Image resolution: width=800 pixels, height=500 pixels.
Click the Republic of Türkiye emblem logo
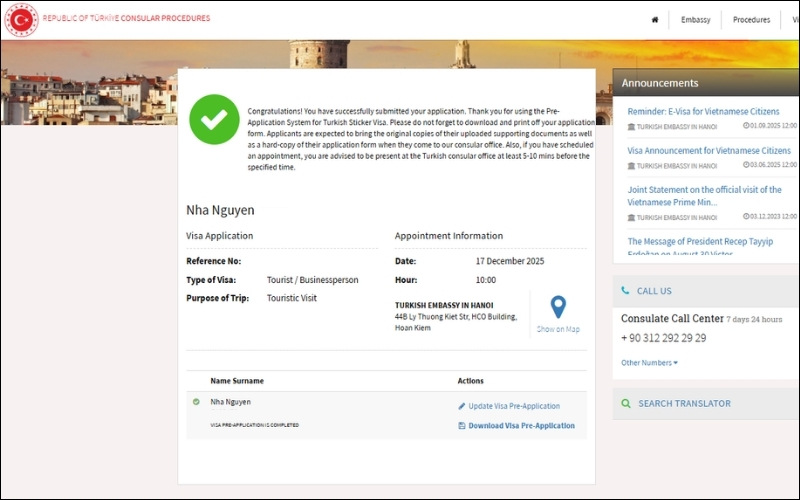21,20
